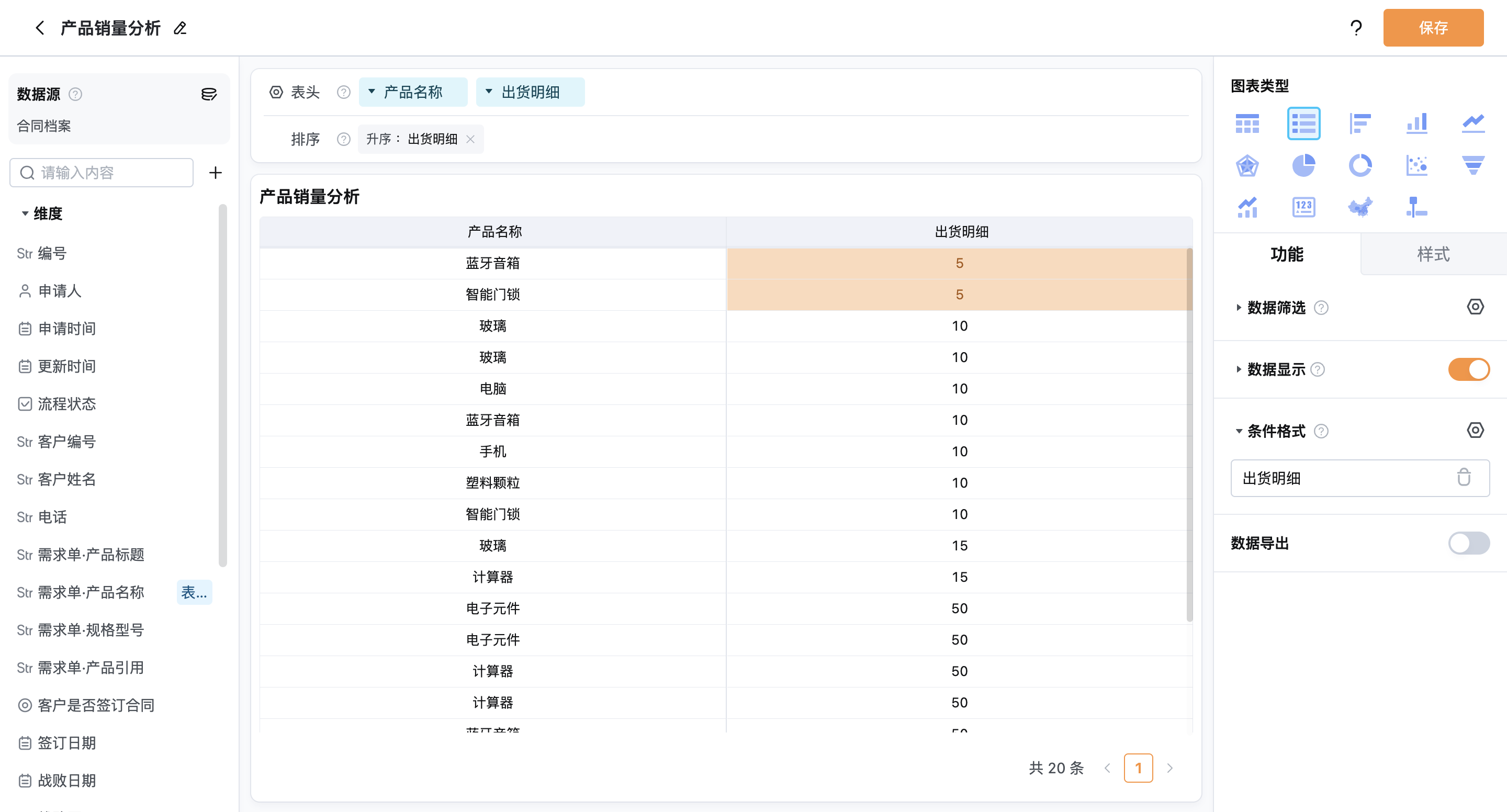
Task: Pick the combined line-and-bar chart type
Action: pyautogui.click(x=1247, y=207)
